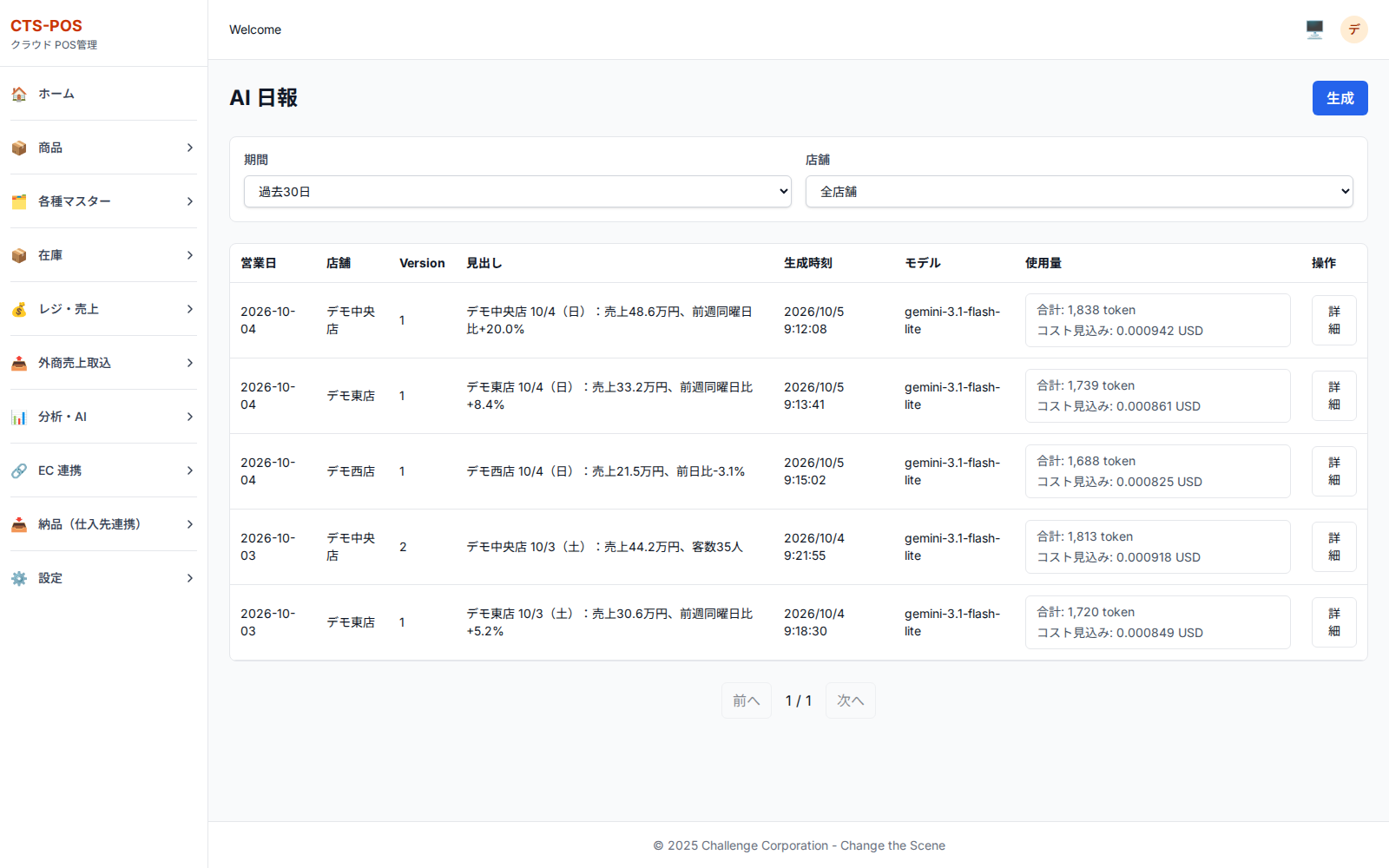The width and height of the screenshot is (1389, 868).
Task: Click the 1 / 1 page indicator
Action: (799, 700)
